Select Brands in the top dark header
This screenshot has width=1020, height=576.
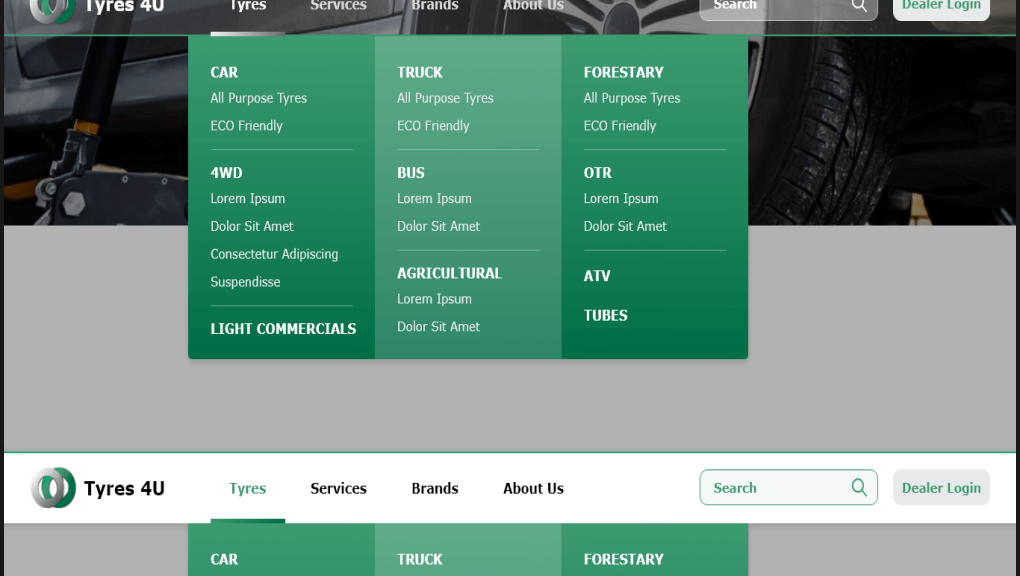[435, 6]
